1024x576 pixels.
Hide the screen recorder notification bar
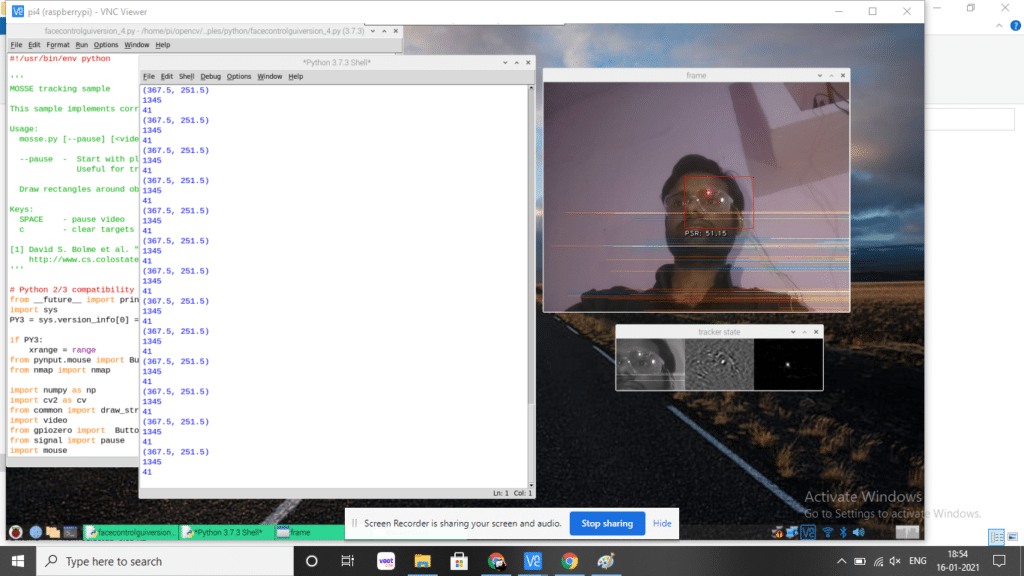tap(663, 523)
